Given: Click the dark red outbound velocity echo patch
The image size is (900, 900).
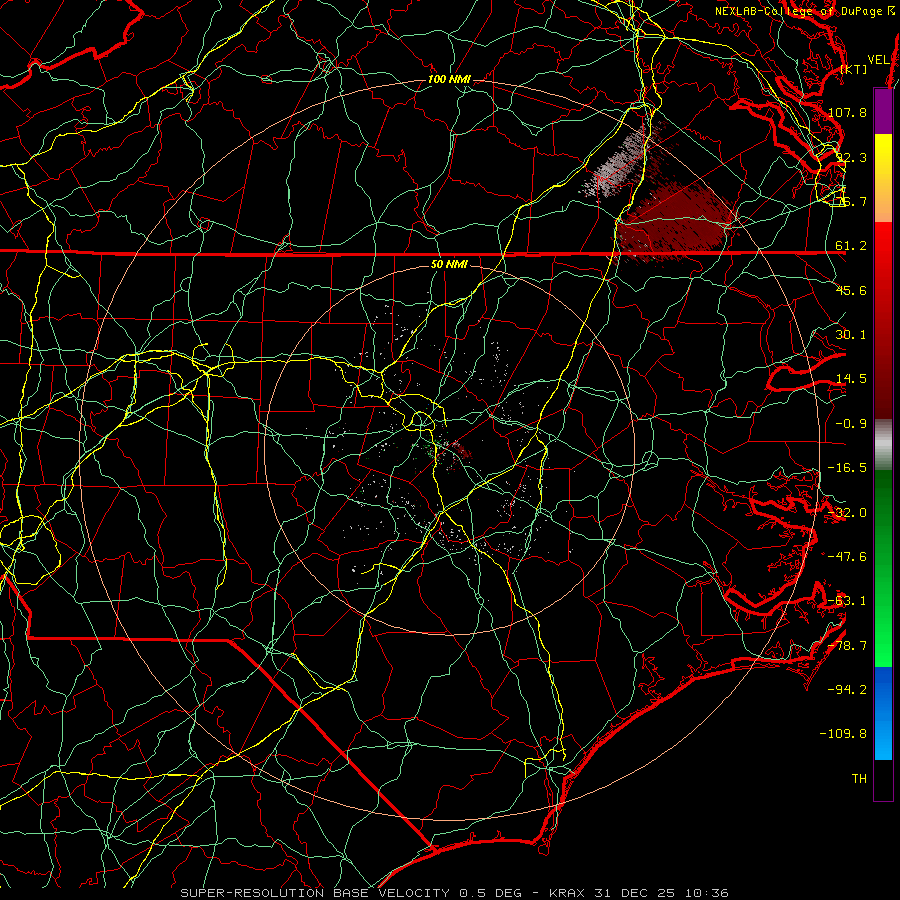Looking at the screenshot, I should coord(677,219).
